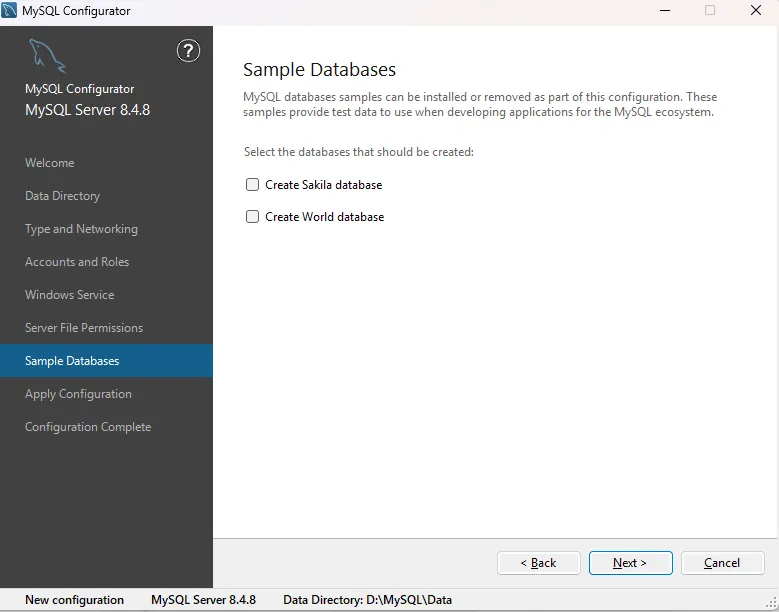The width and height of the screenshot is (779, 612).
Task: Click the window resize grip in corner
Action: [772, 603]
